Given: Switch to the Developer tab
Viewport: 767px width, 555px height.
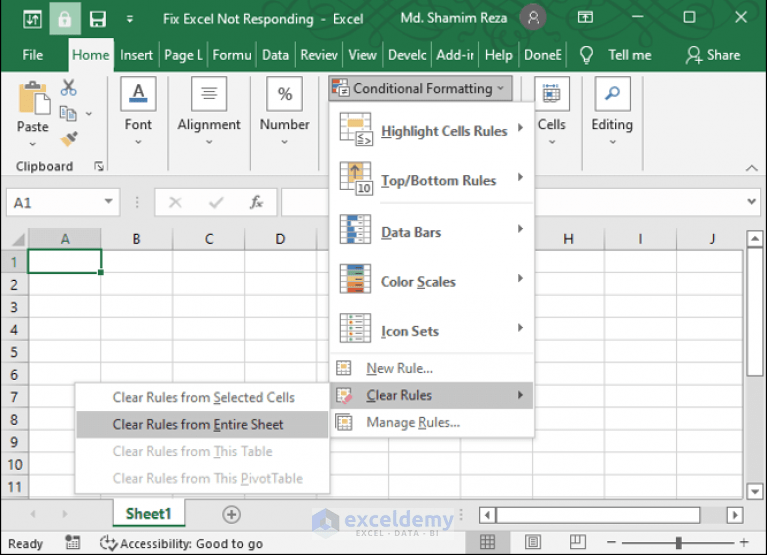Looking at the screenshot, I should [x=407, y=55].
